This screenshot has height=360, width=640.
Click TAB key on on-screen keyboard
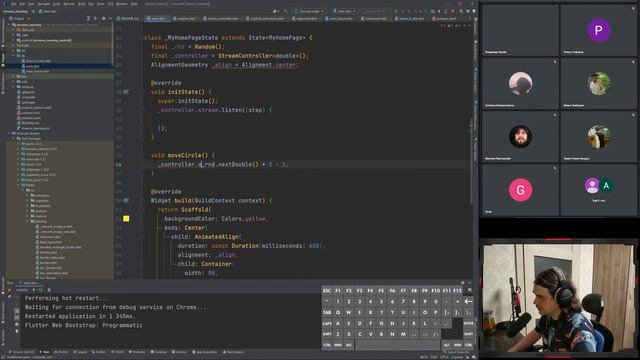(x=327, y=312)
